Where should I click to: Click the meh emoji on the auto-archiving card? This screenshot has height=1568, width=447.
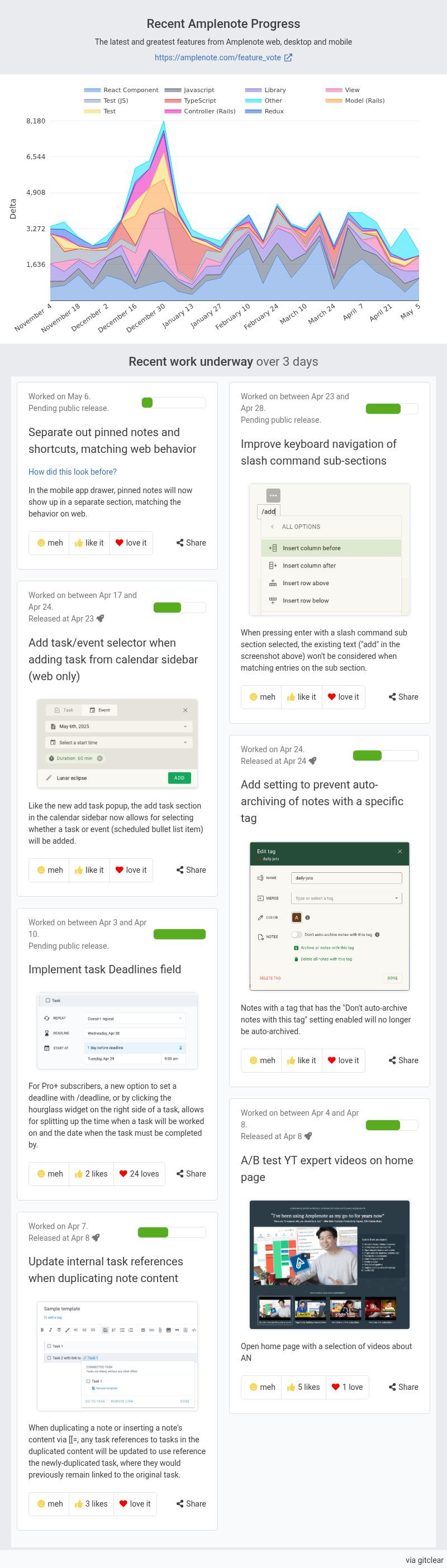[253, 1060]
